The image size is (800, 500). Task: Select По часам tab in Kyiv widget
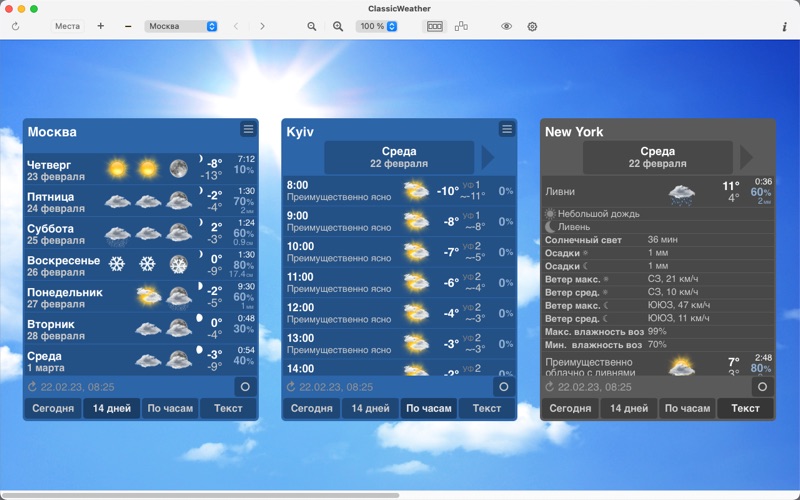tap(429, 408)
